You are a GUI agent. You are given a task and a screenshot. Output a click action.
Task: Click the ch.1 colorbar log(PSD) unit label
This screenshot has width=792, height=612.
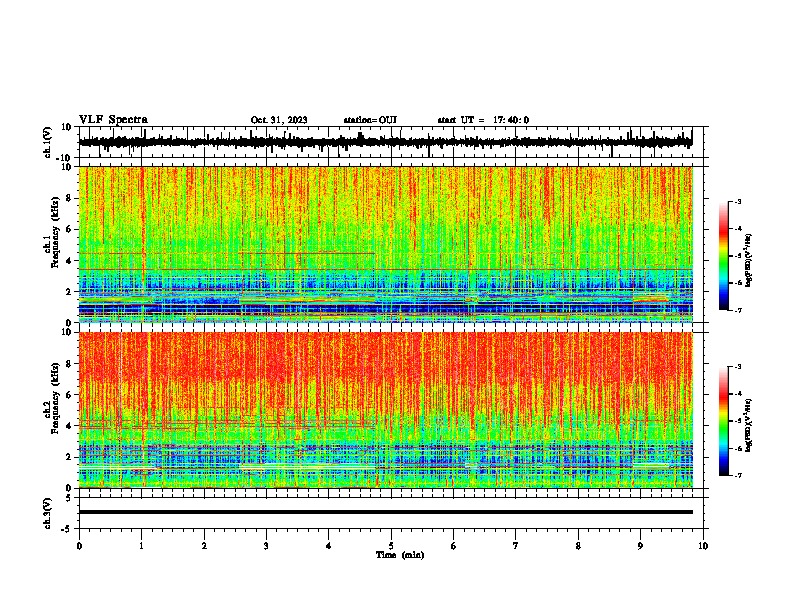pos(749,261)
